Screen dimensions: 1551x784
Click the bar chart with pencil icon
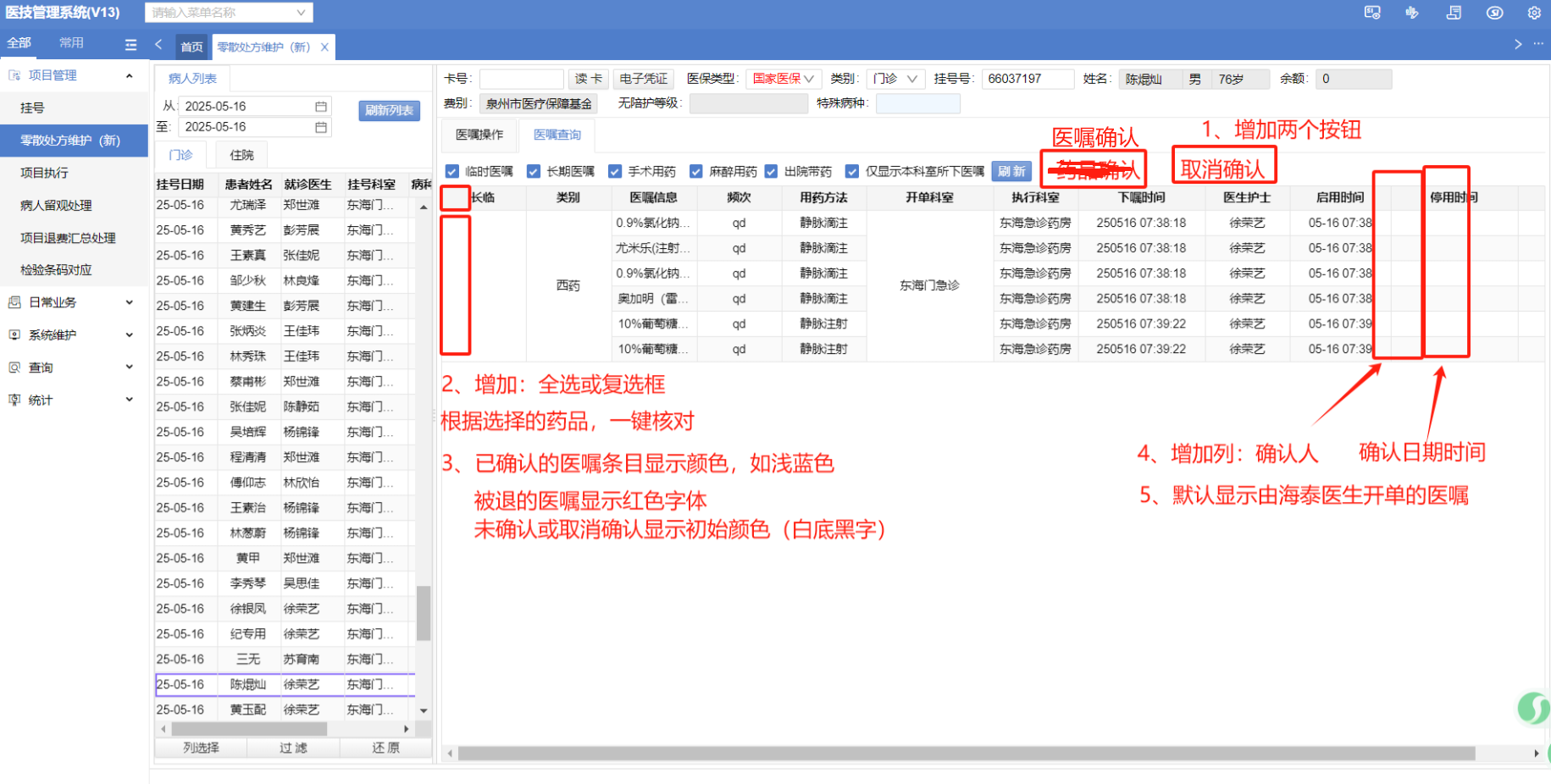click(x=1411, y=13)
